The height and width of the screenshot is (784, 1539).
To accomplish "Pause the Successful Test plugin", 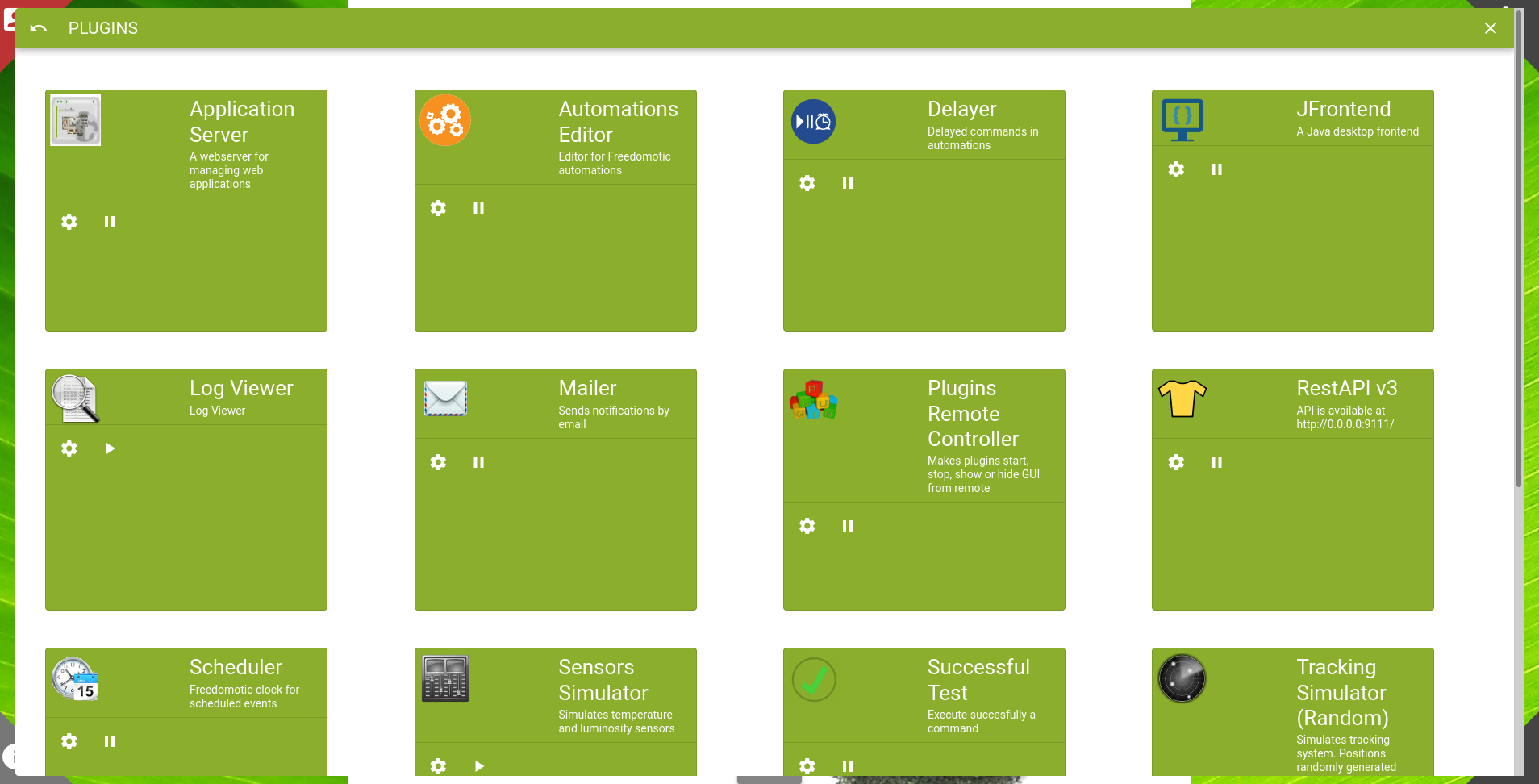I will (847, 766).
